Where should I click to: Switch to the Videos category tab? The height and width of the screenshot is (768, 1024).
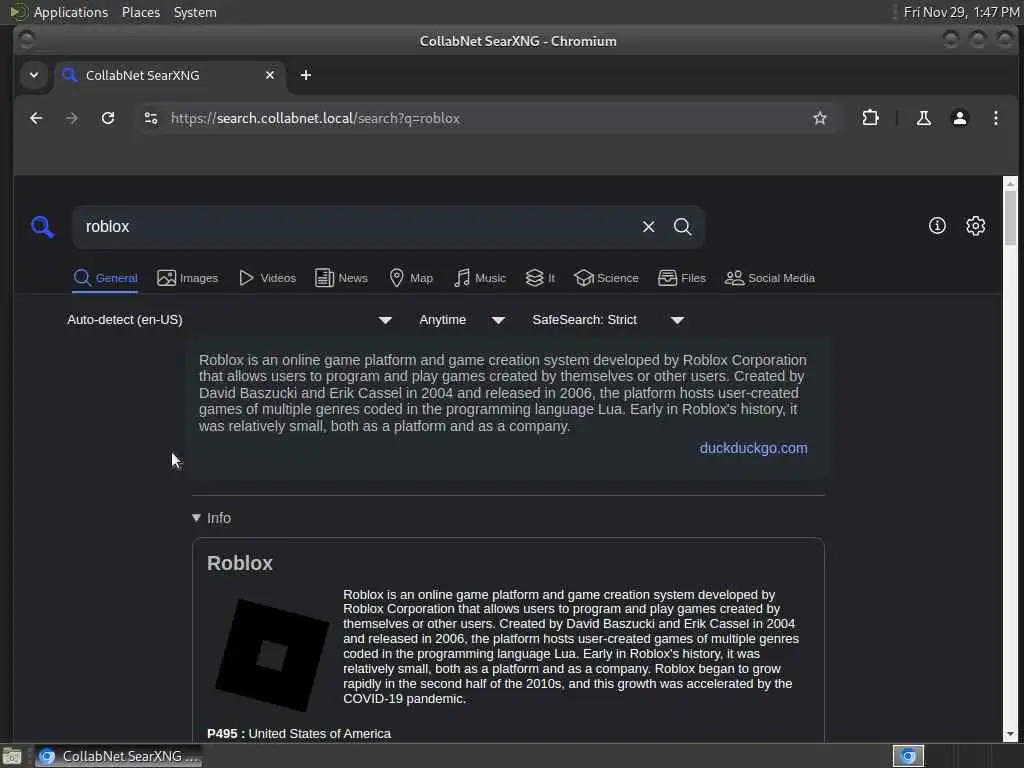[267, 278]
